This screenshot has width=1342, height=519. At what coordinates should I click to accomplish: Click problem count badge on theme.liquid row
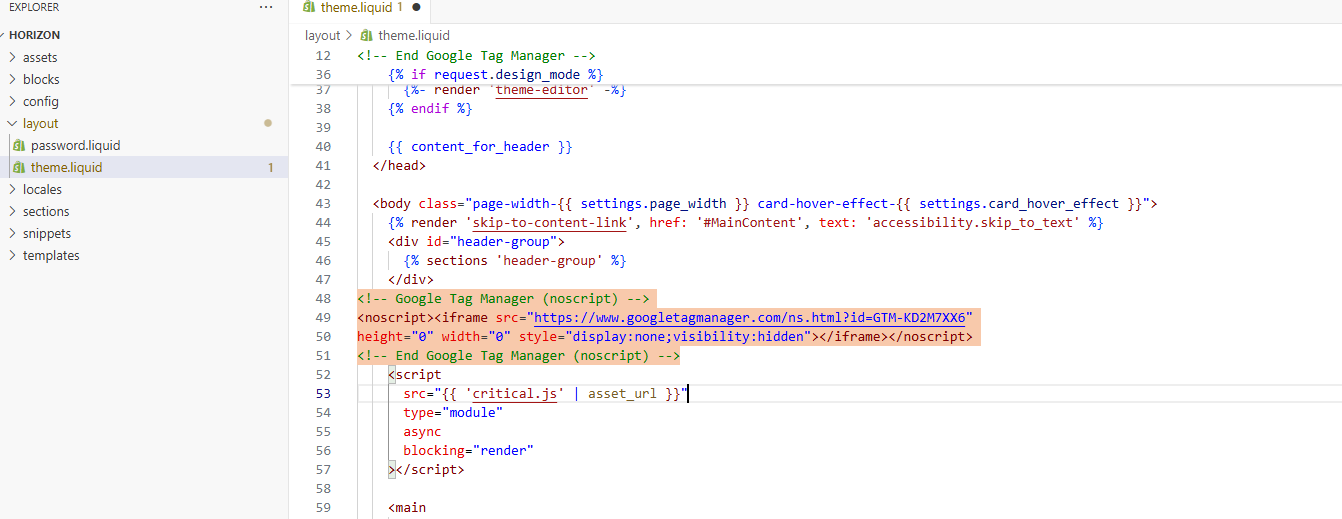pos(270,167)
